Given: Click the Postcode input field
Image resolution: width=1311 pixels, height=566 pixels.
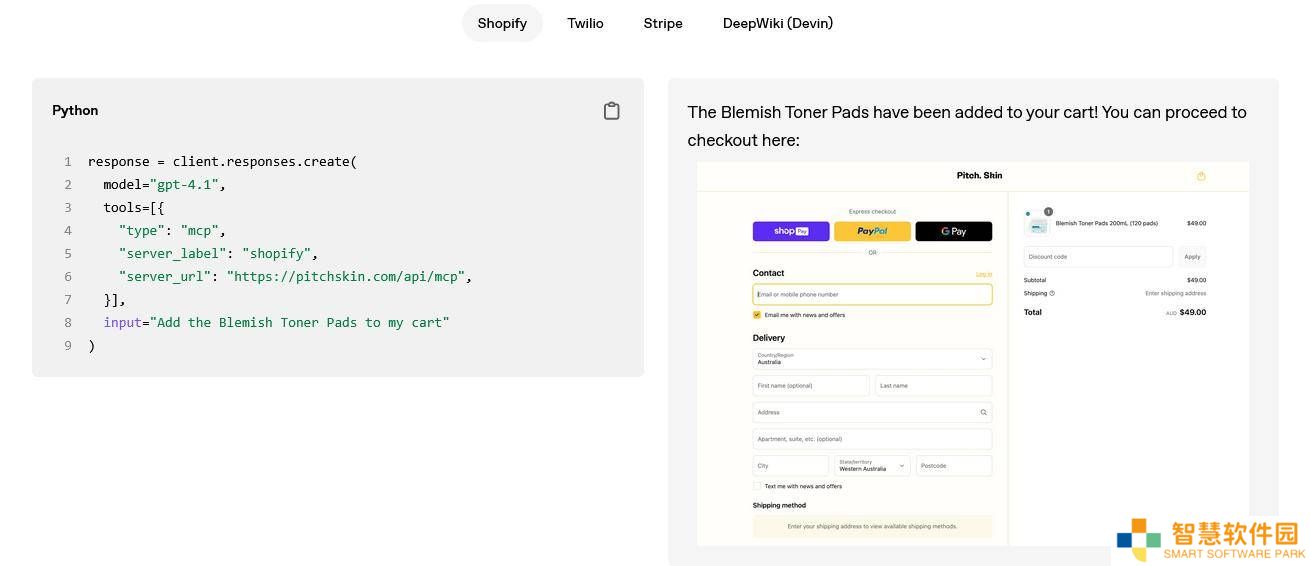Looking at the screenshot, I should (954, 465).
